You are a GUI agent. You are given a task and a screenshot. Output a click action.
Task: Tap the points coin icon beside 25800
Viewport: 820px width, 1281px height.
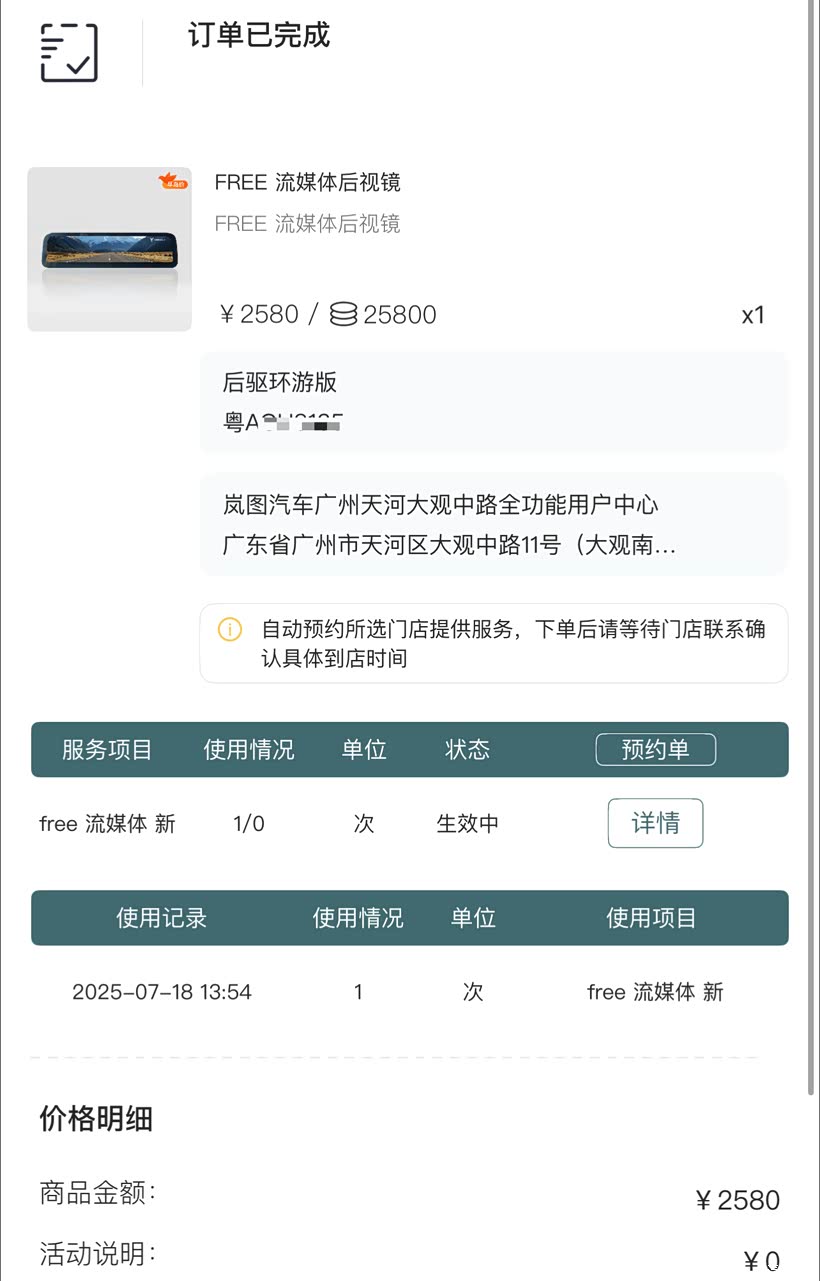click(343, 315)
